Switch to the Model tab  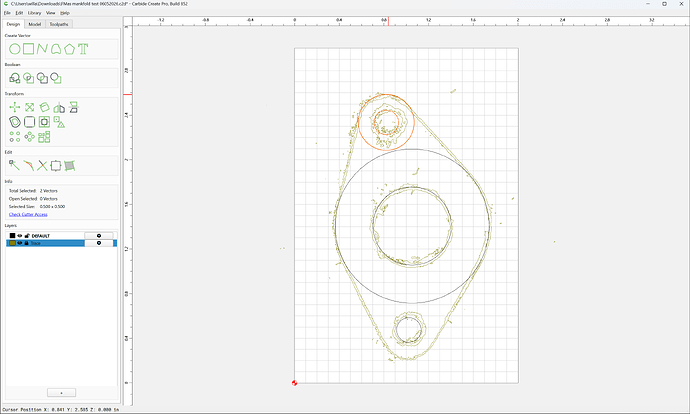[35, 24]
